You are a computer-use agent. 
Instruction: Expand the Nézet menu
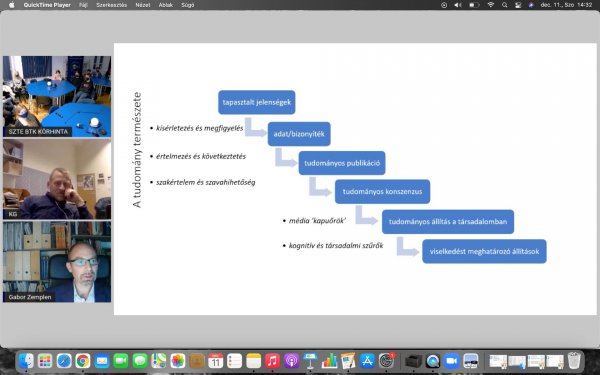click(x=143, y=5)
